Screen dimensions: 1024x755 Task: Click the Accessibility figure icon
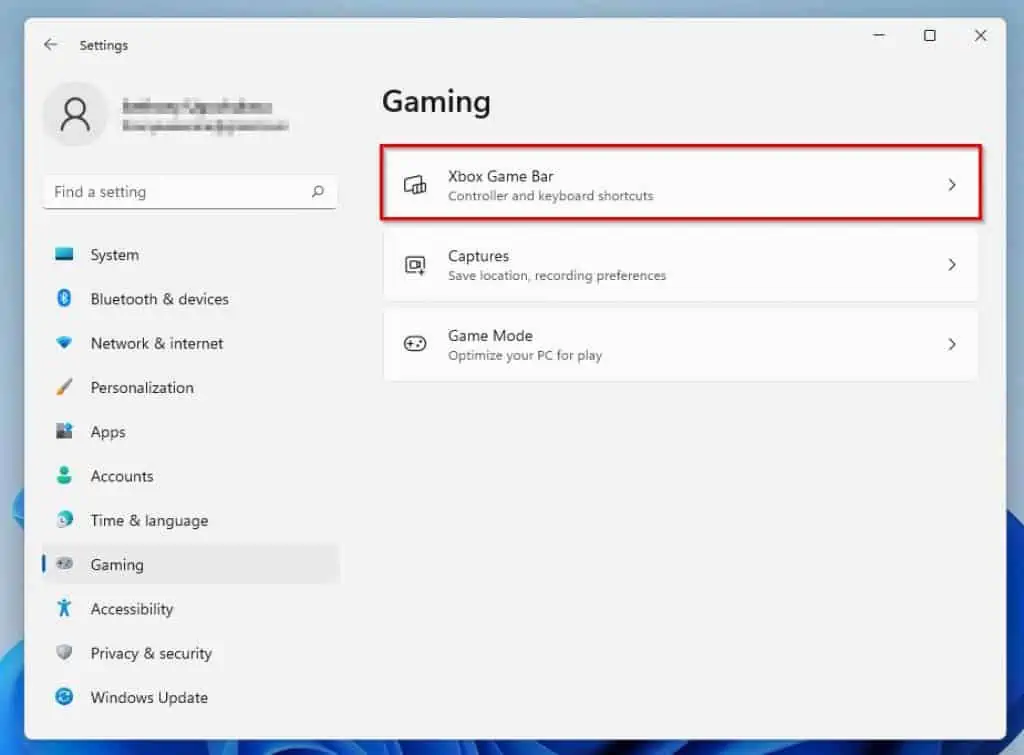[x=65, y=608]
